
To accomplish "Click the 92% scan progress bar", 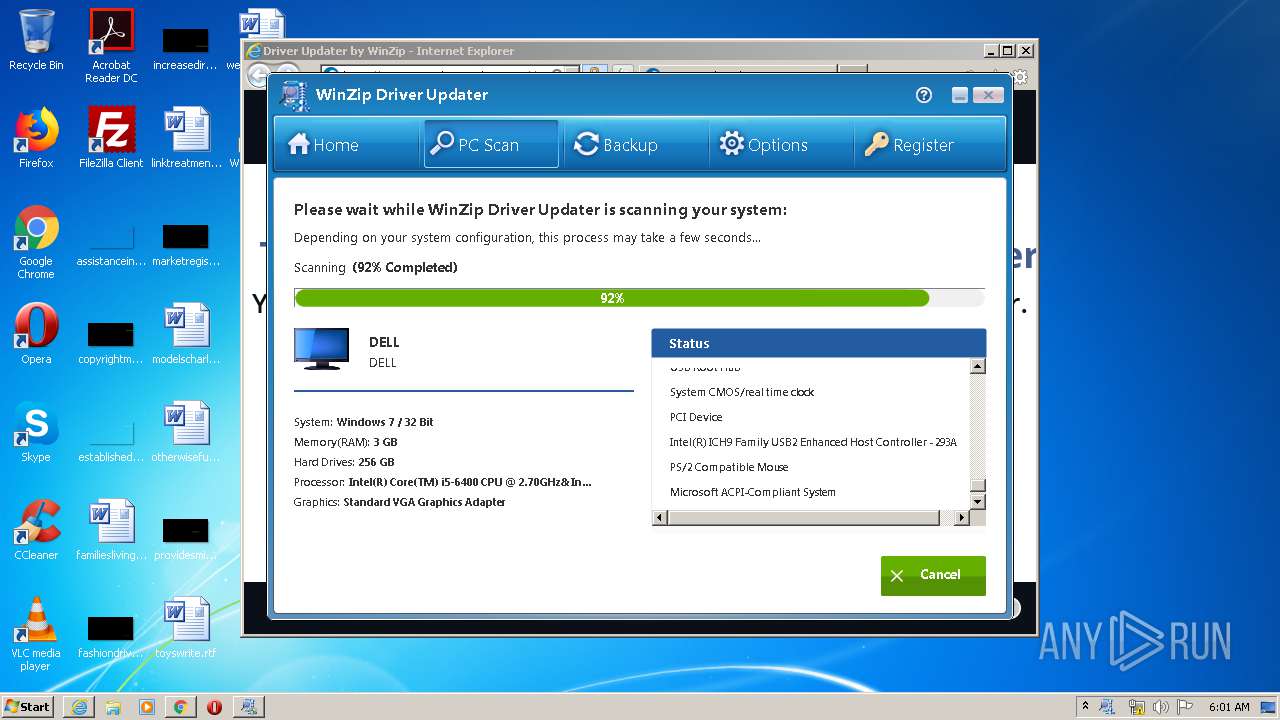I will pos(639,298).
